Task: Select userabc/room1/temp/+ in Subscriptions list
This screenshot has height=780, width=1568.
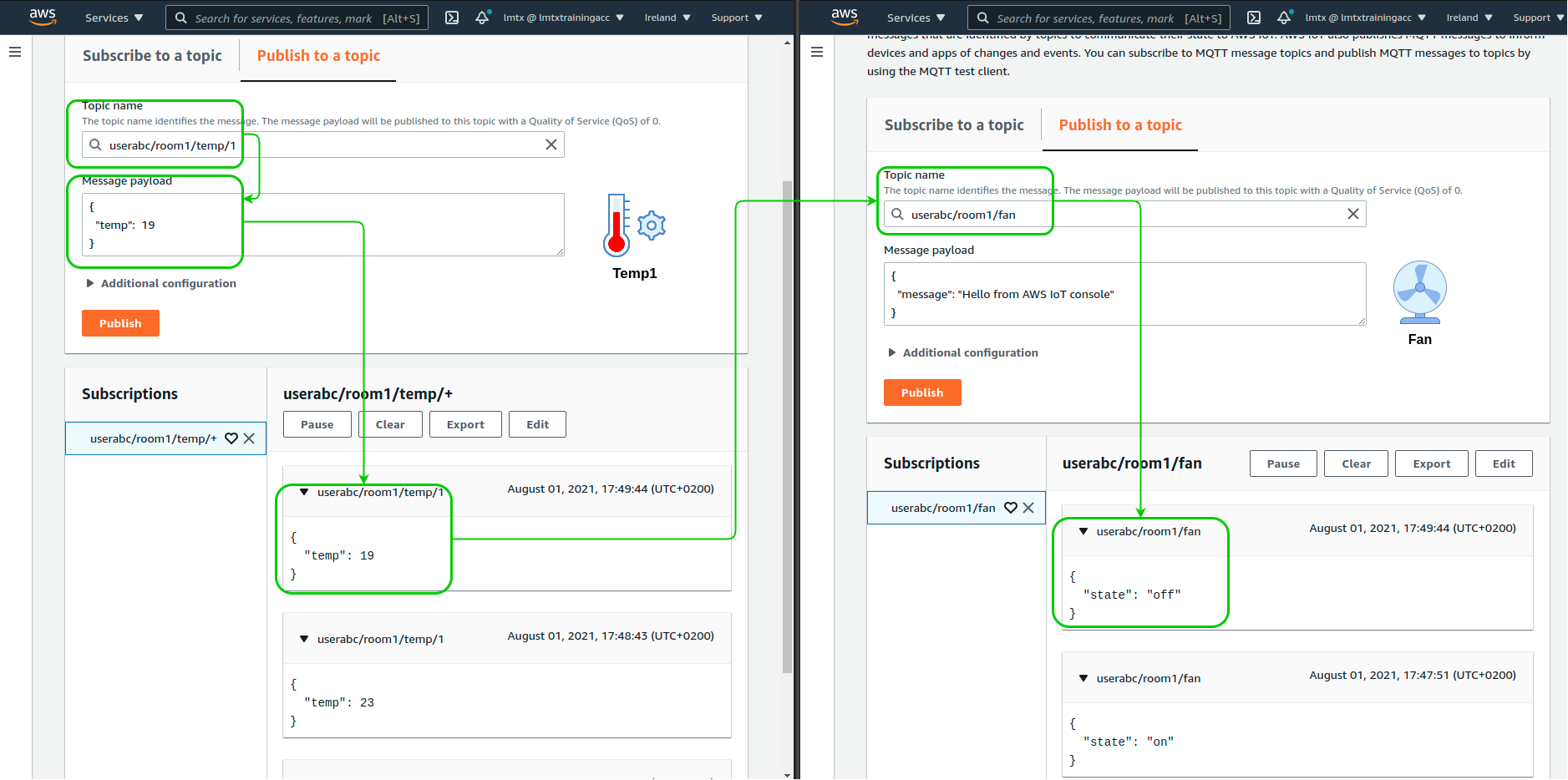Action: click(x=154, y=438)
